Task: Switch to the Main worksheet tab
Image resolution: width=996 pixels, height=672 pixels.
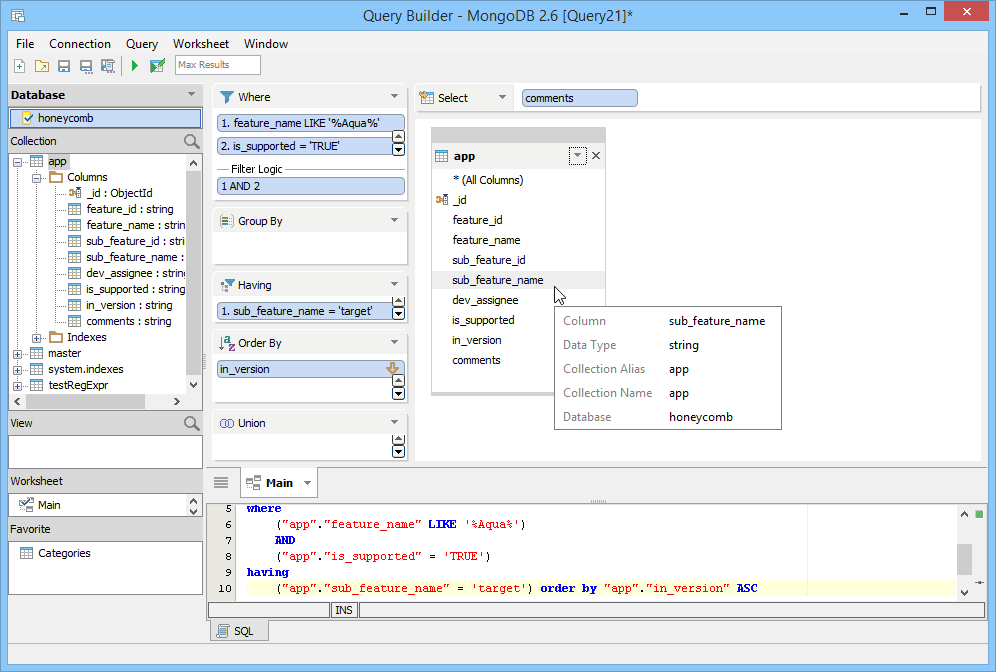Action: (278, 482)
